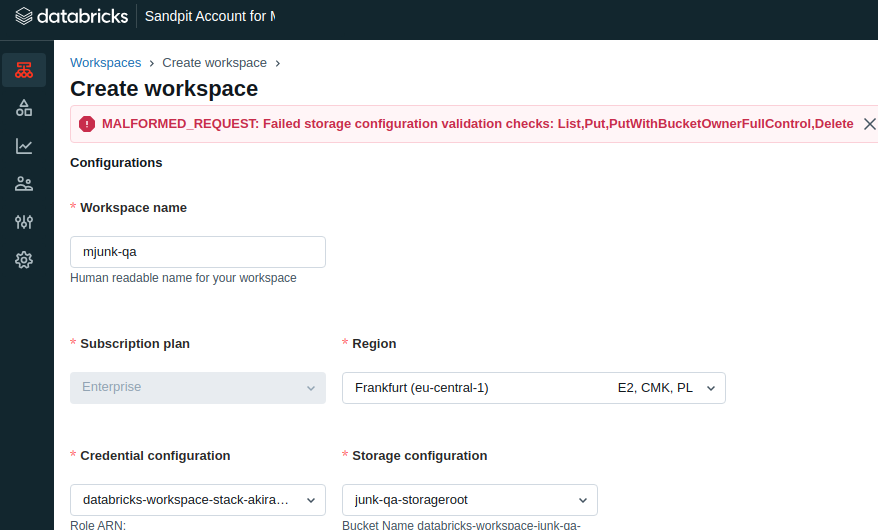Open the User management sidebar icon
The width and height of the screenshot is (878, 530).
point(24,184)
